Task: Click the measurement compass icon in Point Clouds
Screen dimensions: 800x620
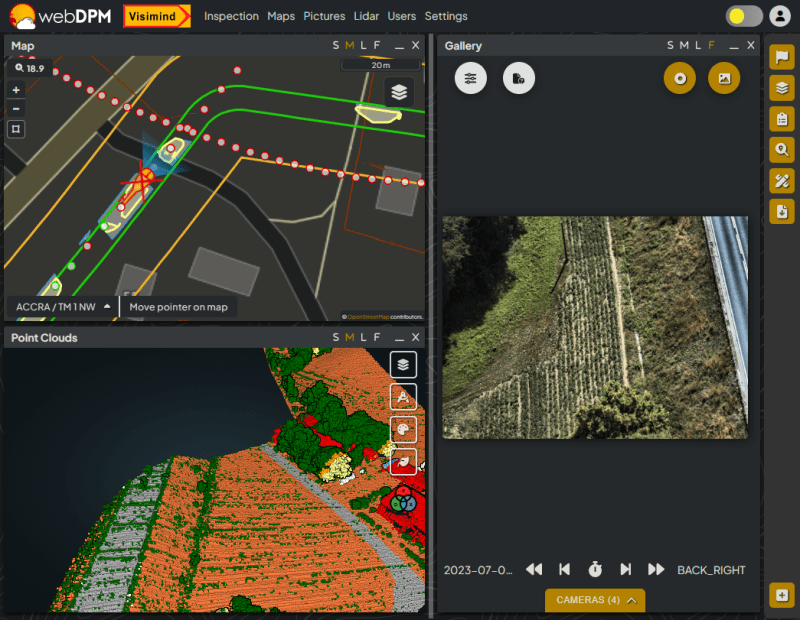Action: (402, 396)
